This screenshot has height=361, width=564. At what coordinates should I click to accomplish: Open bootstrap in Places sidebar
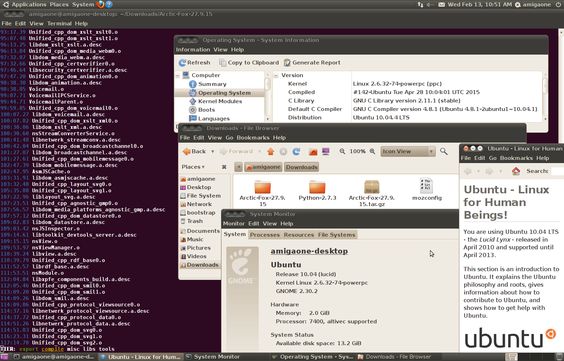pos(197,213)
